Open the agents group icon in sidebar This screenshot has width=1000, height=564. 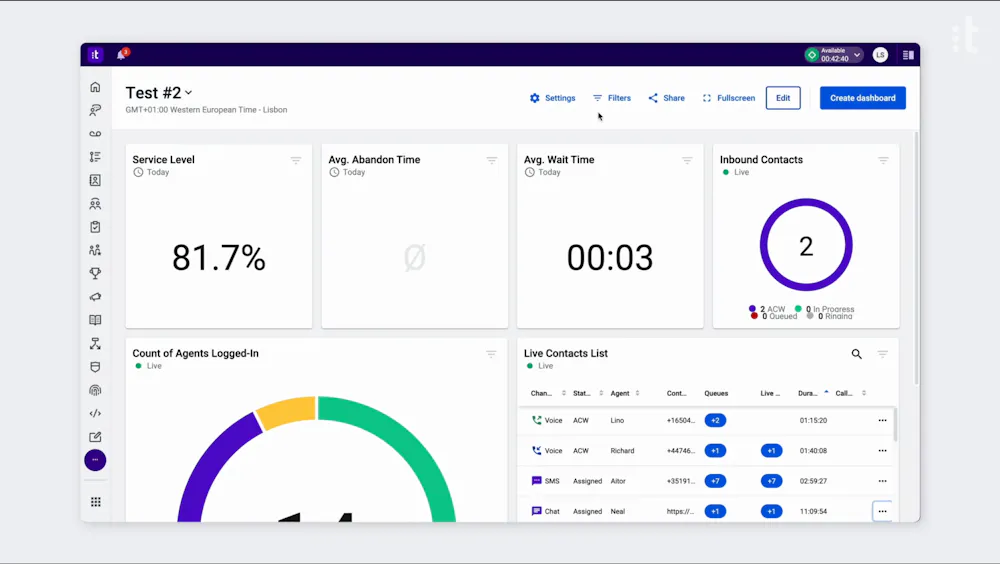pyautogui.click(x=95, y=204)
